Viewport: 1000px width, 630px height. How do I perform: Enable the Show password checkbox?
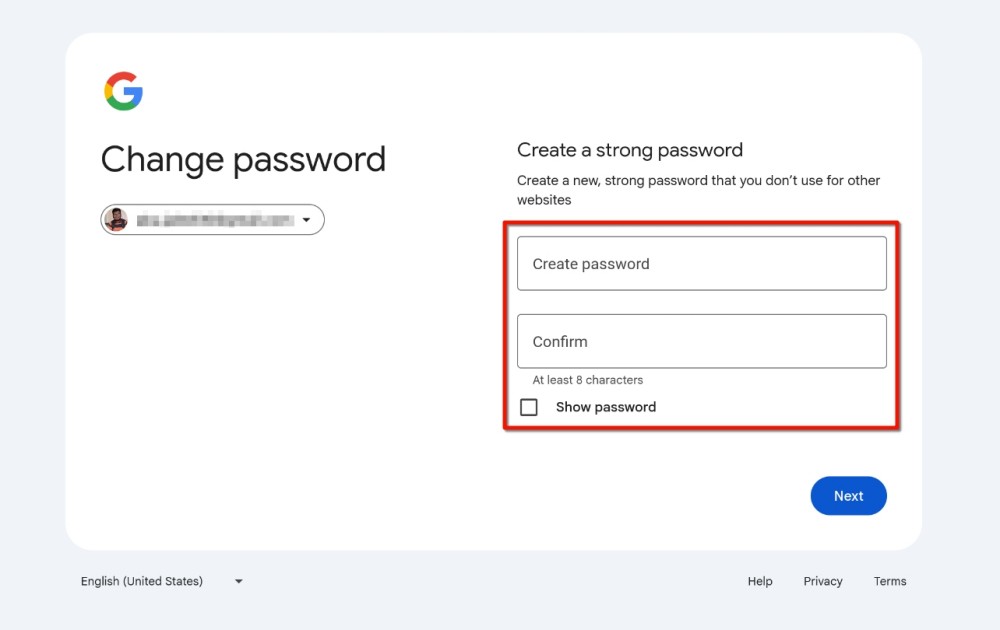[x=529, y=407]
